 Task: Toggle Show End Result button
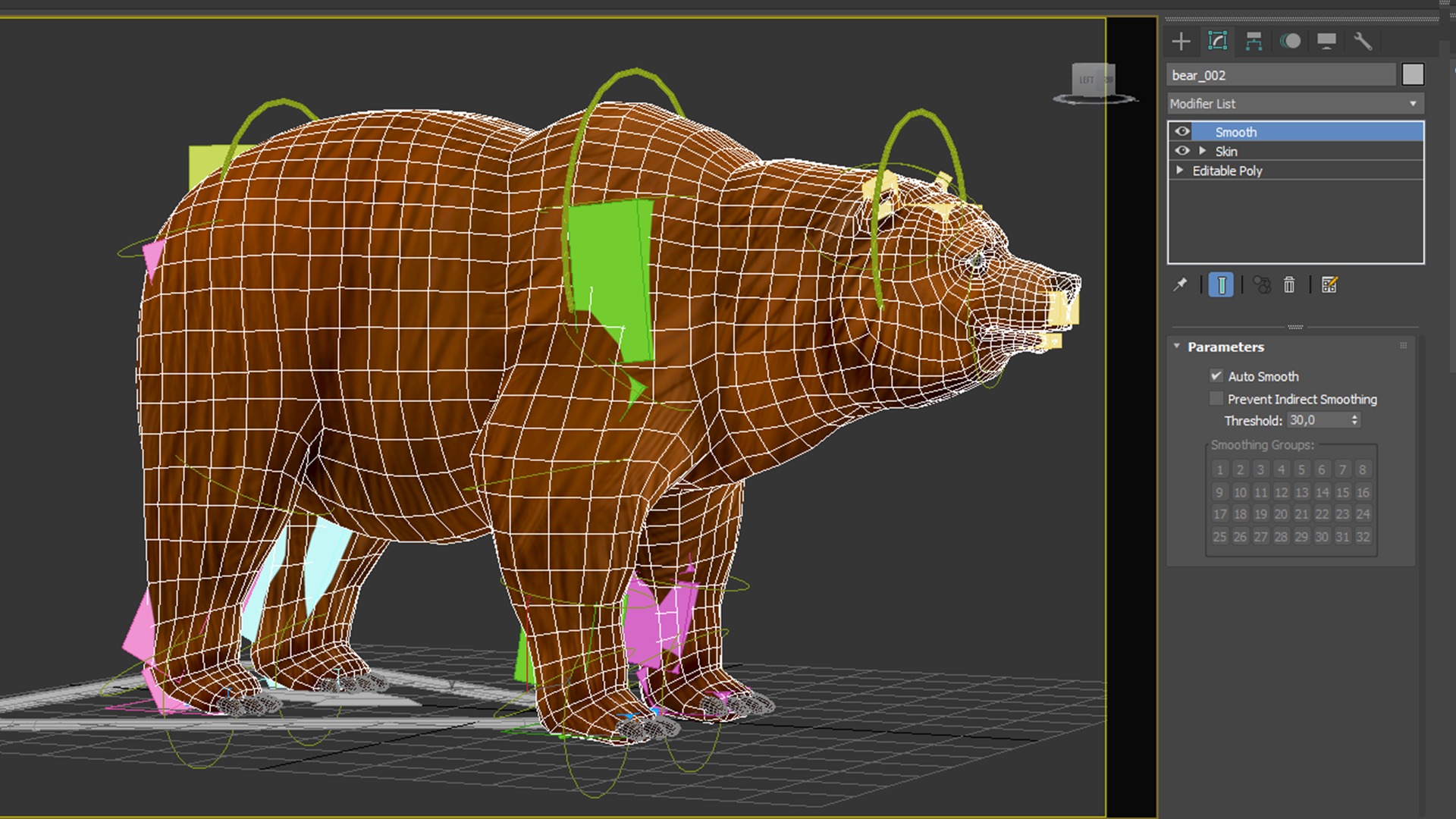point(1221,285)
